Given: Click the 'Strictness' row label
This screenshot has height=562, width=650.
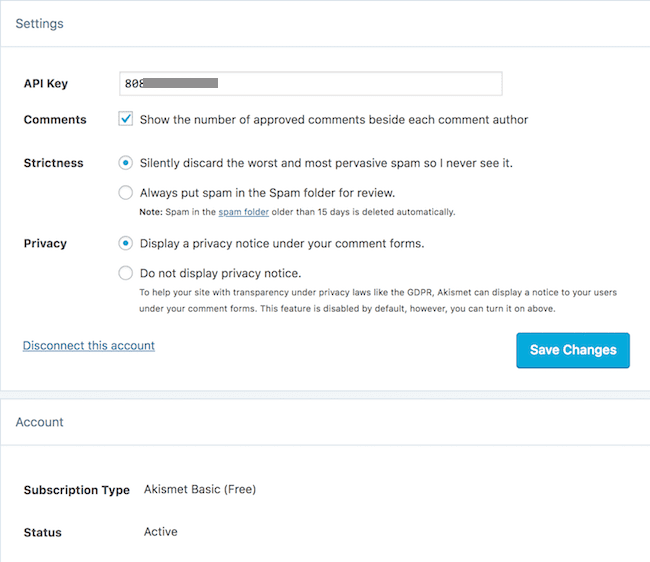Looking at the screenshot, I should coord(54,163).
